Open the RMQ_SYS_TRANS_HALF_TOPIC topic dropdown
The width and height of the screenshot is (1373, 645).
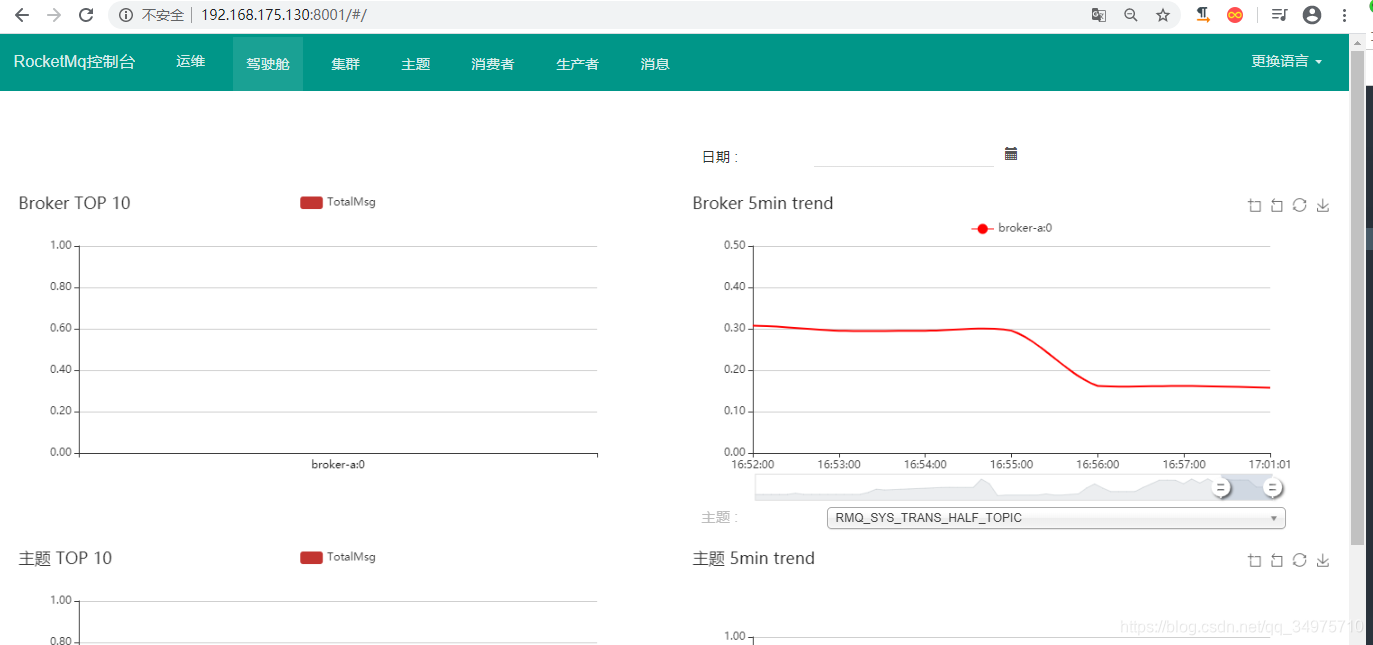tap(1056, 518)
